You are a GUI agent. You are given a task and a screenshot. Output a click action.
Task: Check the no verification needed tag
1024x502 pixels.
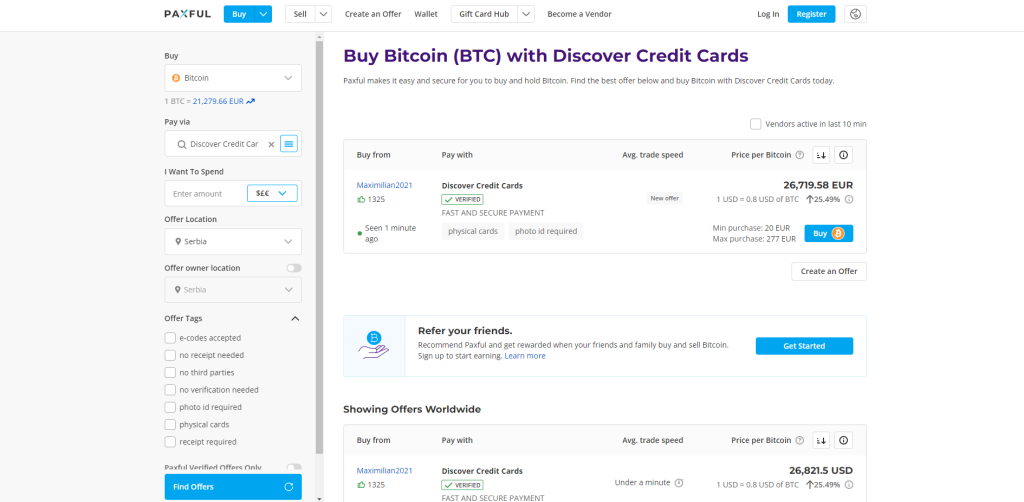170,390
